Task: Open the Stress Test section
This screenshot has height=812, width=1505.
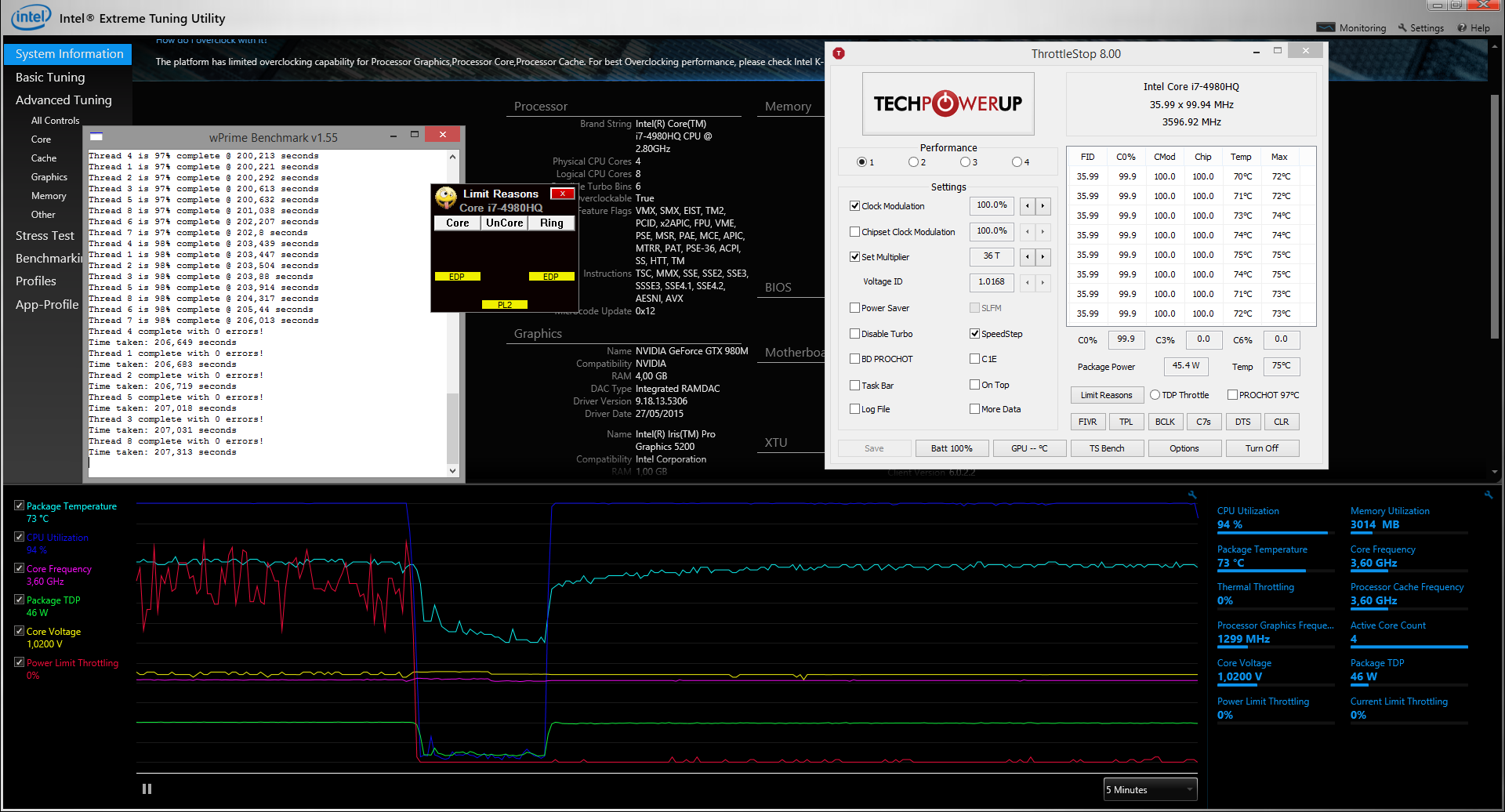Action: [x=45, y=235]
